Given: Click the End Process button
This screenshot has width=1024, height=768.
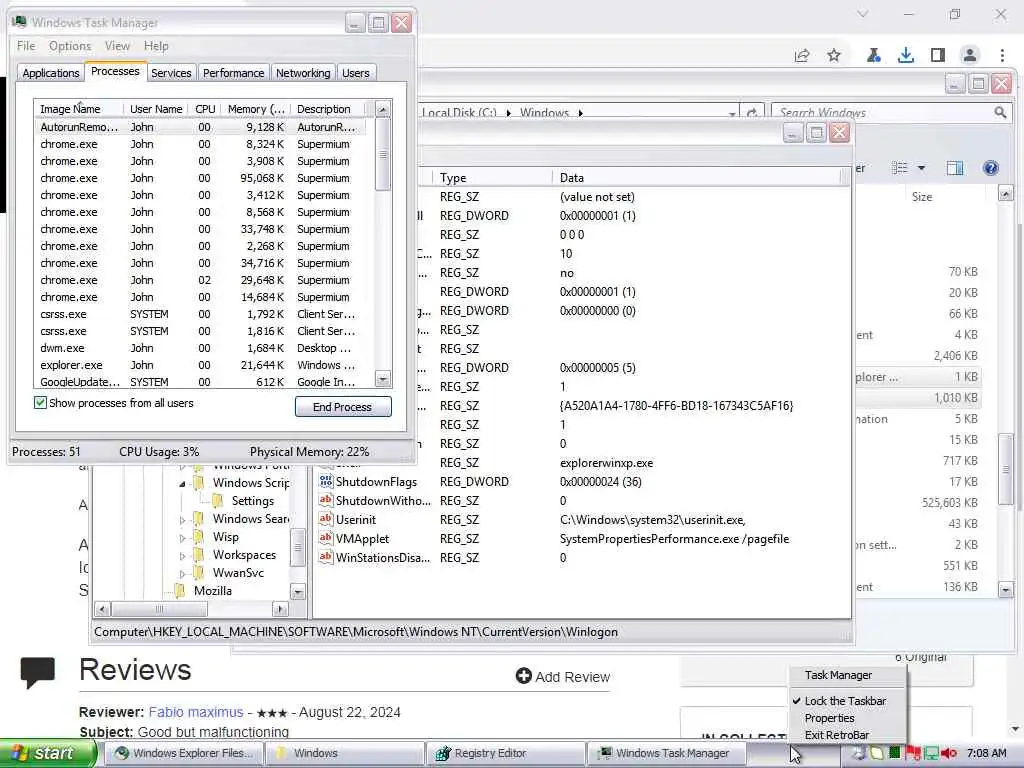Looking at the screenshot, I should [343, 406].
